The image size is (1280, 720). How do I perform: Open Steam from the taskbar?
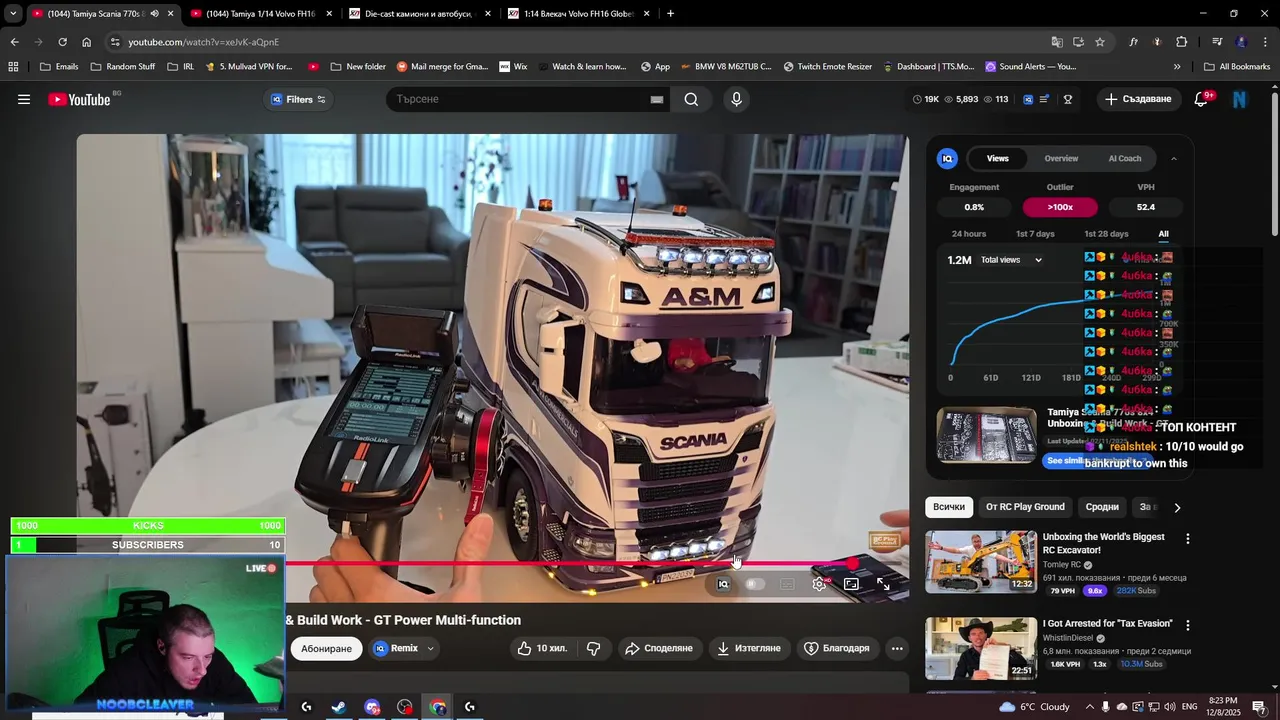coord(339,707)
